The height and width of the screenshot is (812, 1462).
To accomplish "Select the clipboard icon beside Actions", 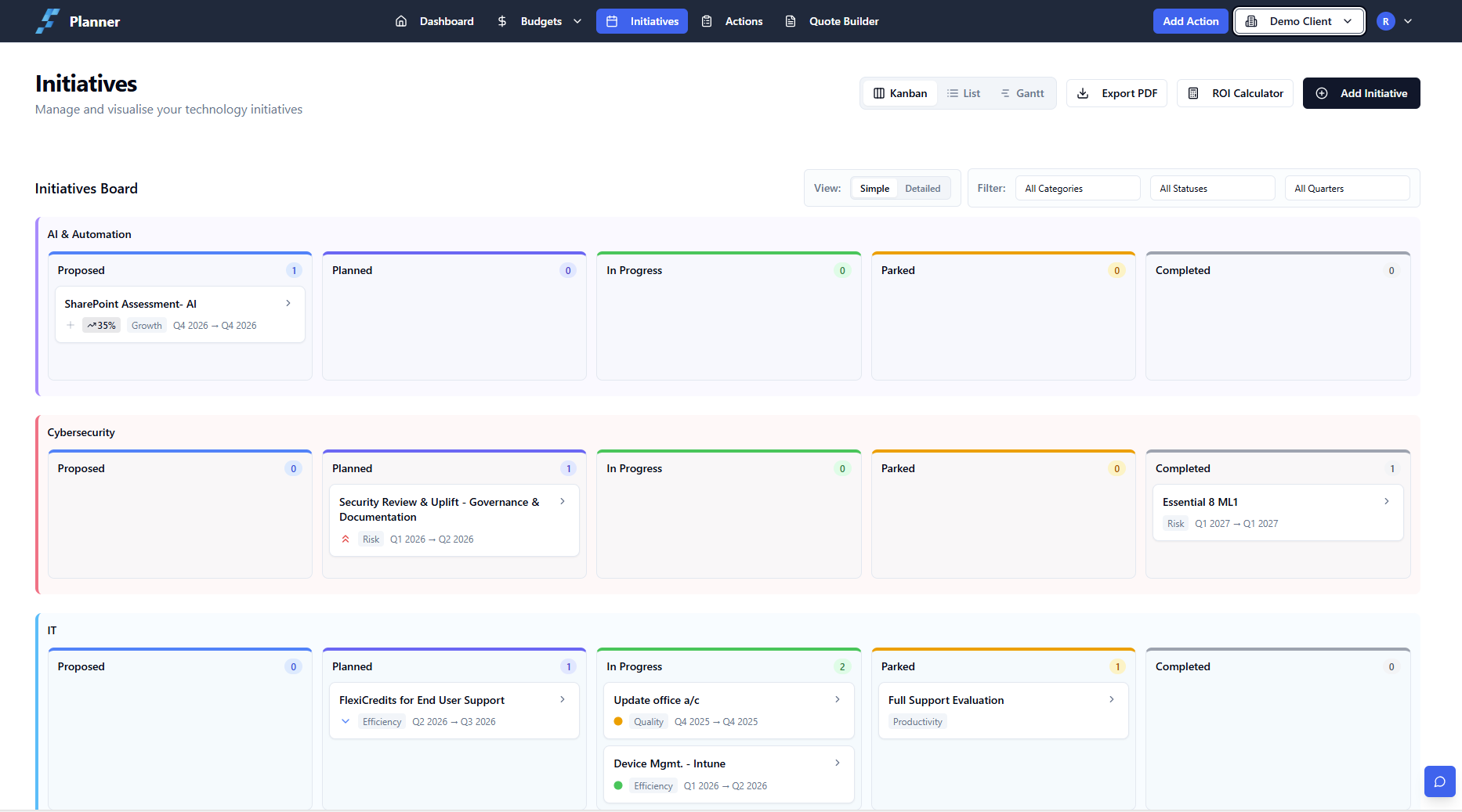I will tap(707, 21).
